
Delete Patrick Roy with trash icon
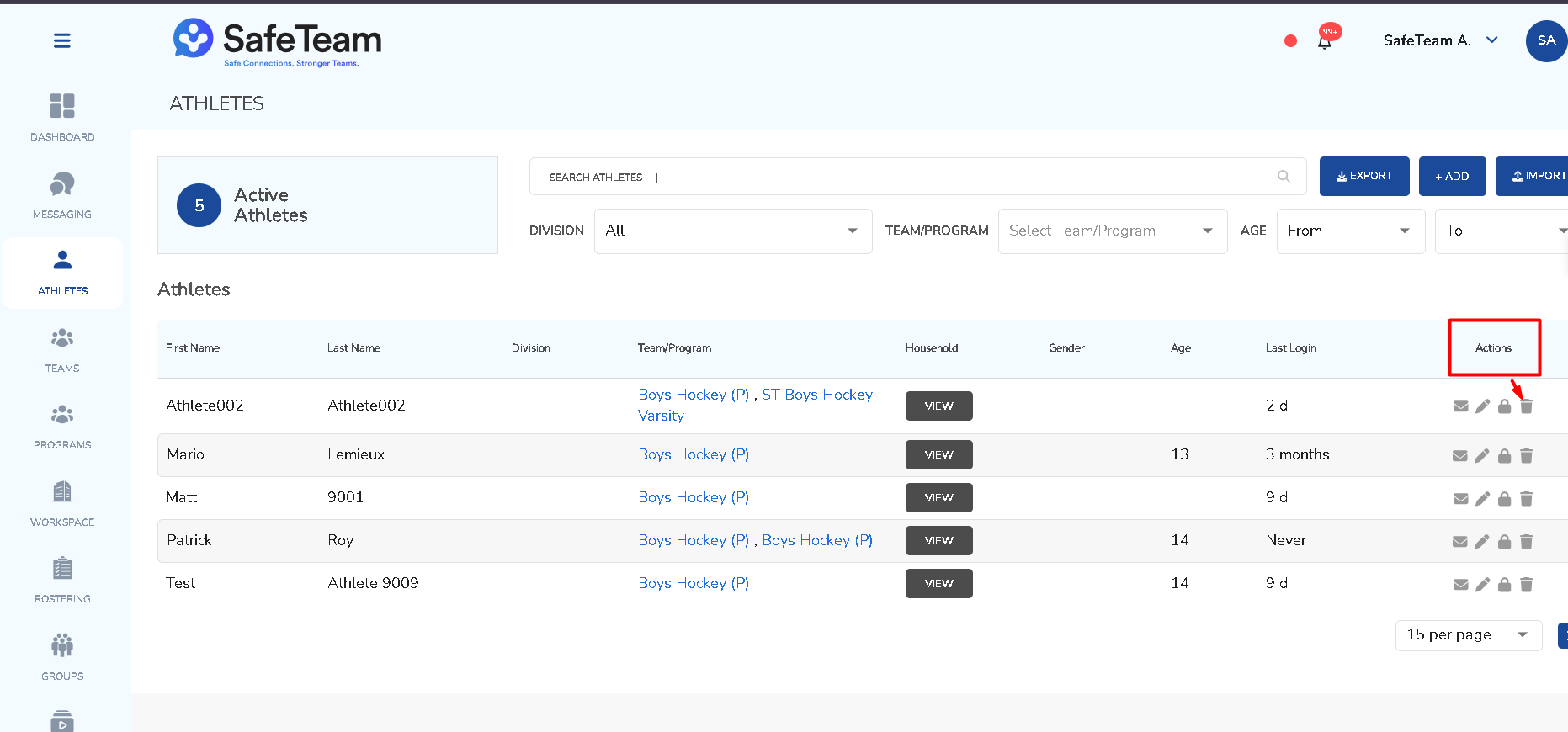[x=1526, y=542]
